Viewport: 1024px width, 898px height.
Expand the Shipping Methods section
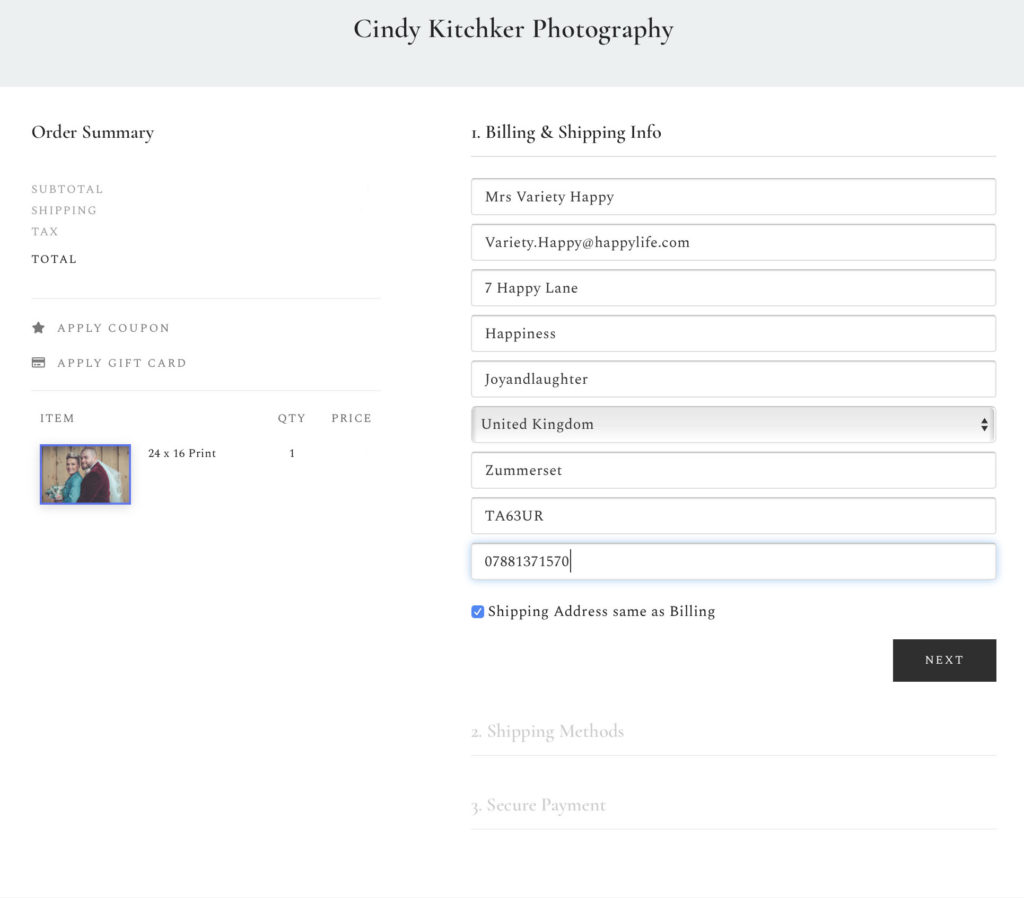pyautogui.click(x=547, y=731)
